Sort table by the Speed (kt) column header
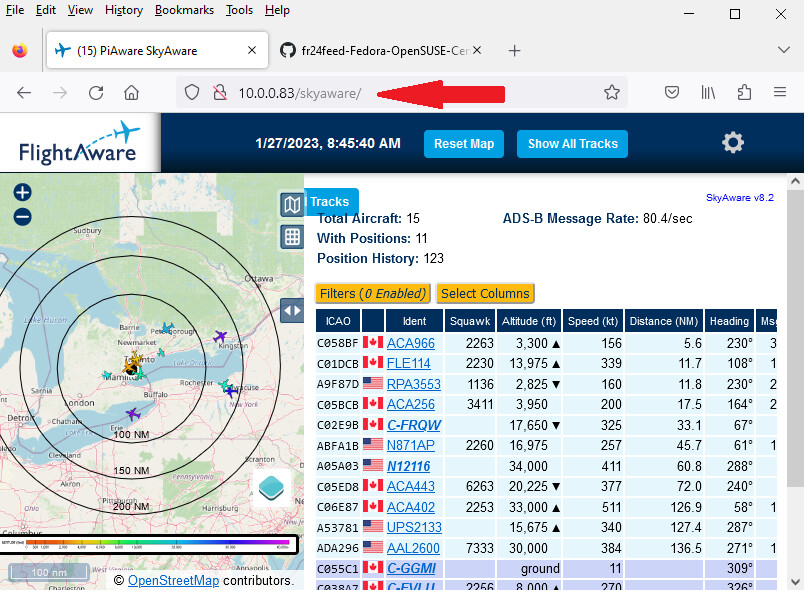The width and height of the screenshot is (808, 594). point(593,321)
